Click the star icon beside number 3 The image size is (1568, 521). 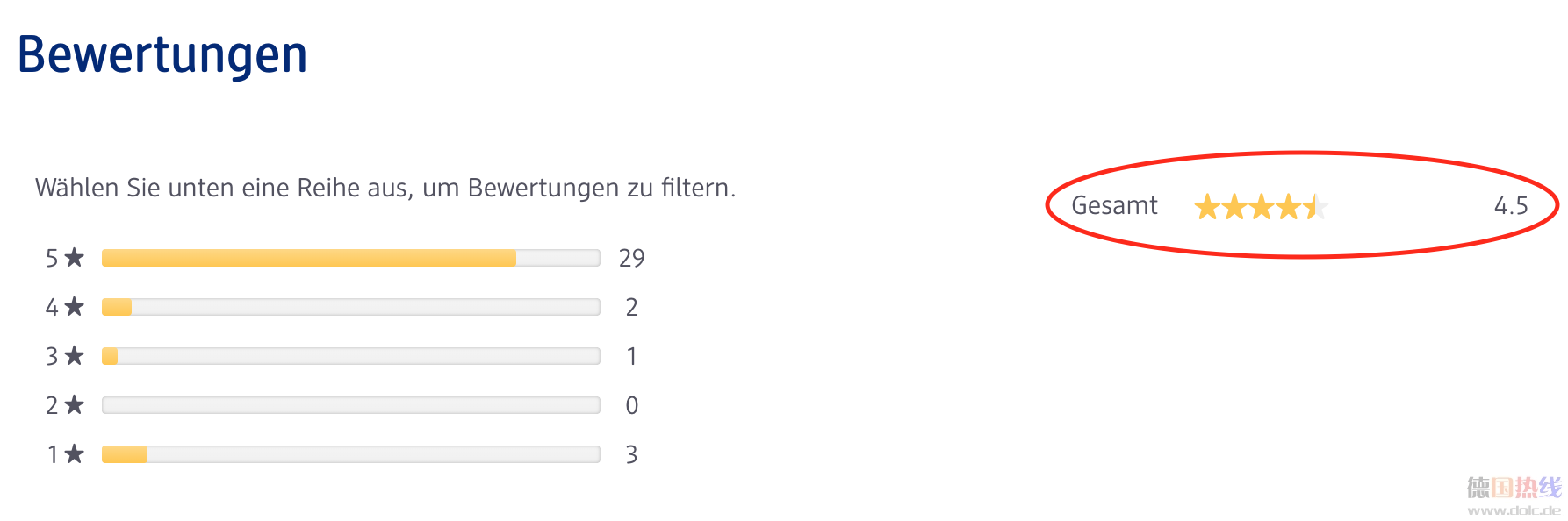click(75, 355)
